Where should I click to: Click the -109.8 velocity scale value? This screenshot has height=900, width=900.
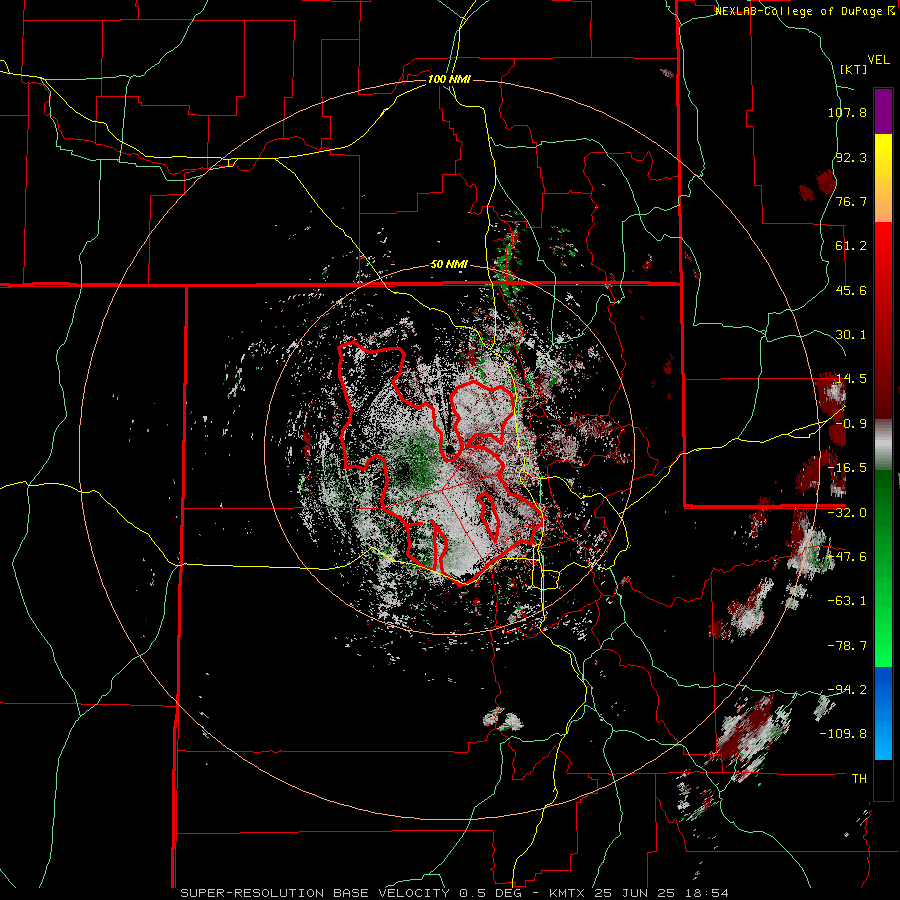(844, 734)
